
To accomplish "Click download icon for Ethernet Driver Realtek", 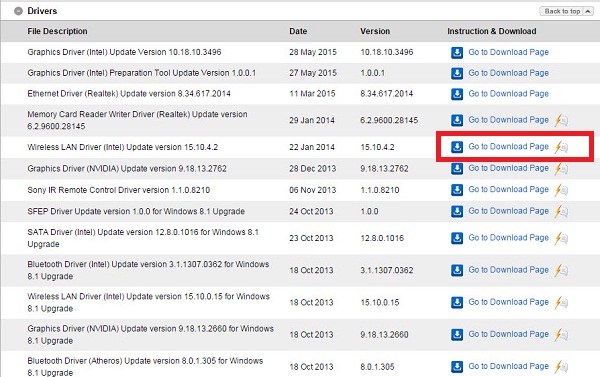I will click(x=457, y=94).
